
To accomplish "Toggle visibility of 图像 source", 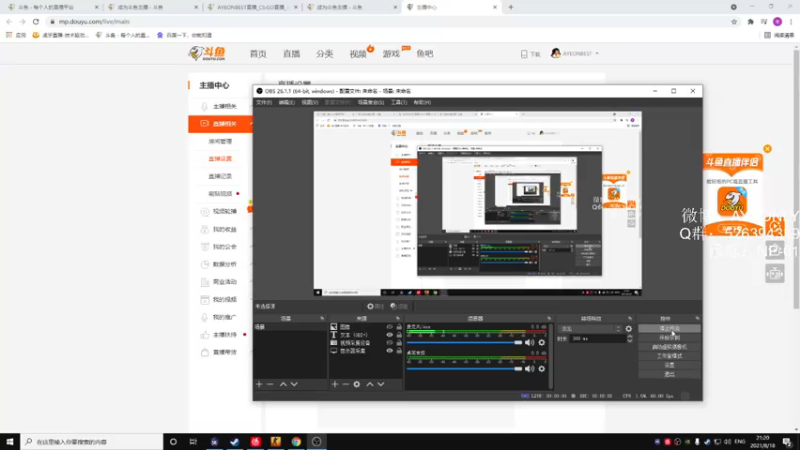I will pos(390,327).
